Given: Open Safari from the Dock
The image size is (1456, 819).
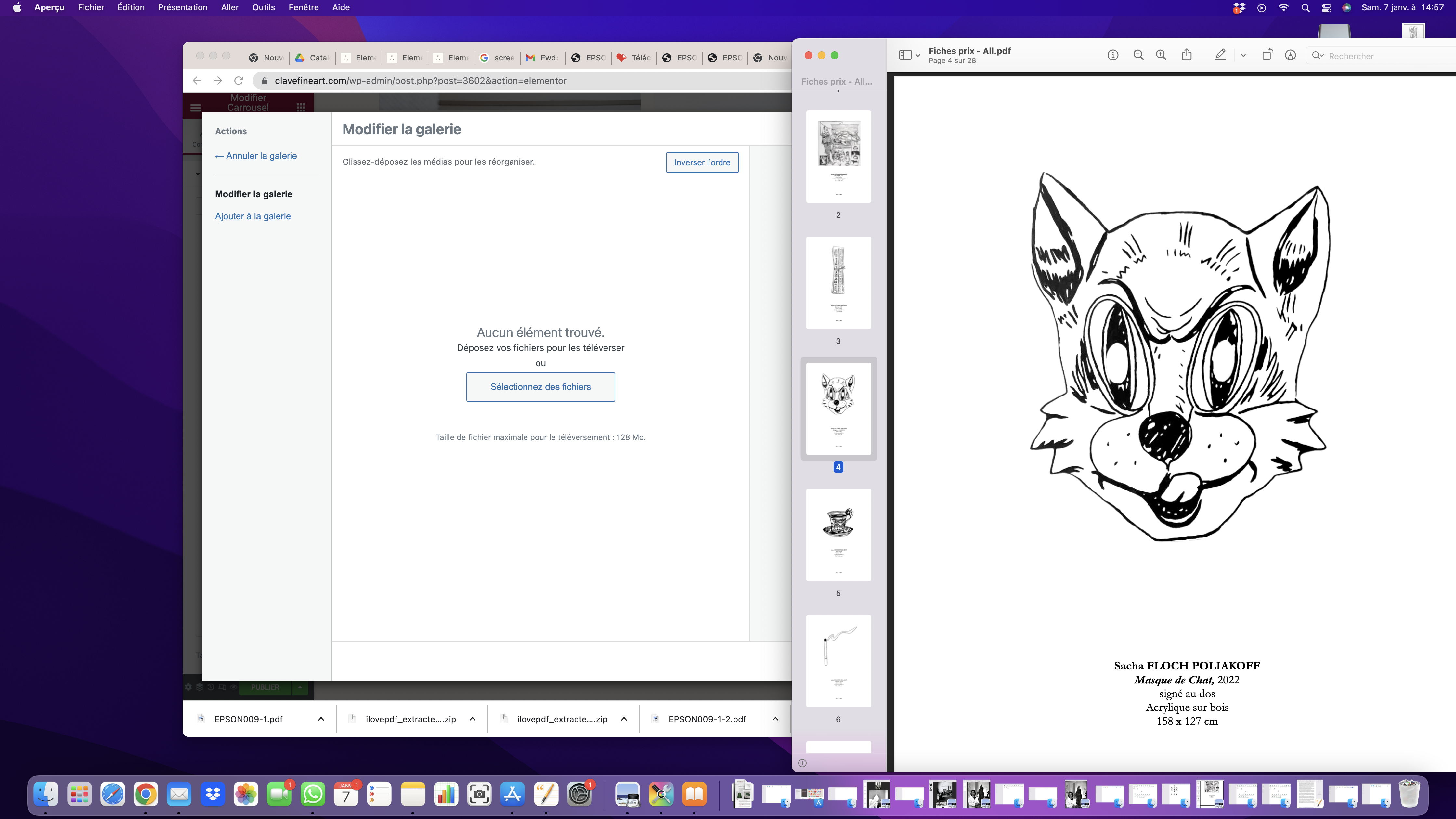Looking at the screenshot, I should (x=112, y=794).
